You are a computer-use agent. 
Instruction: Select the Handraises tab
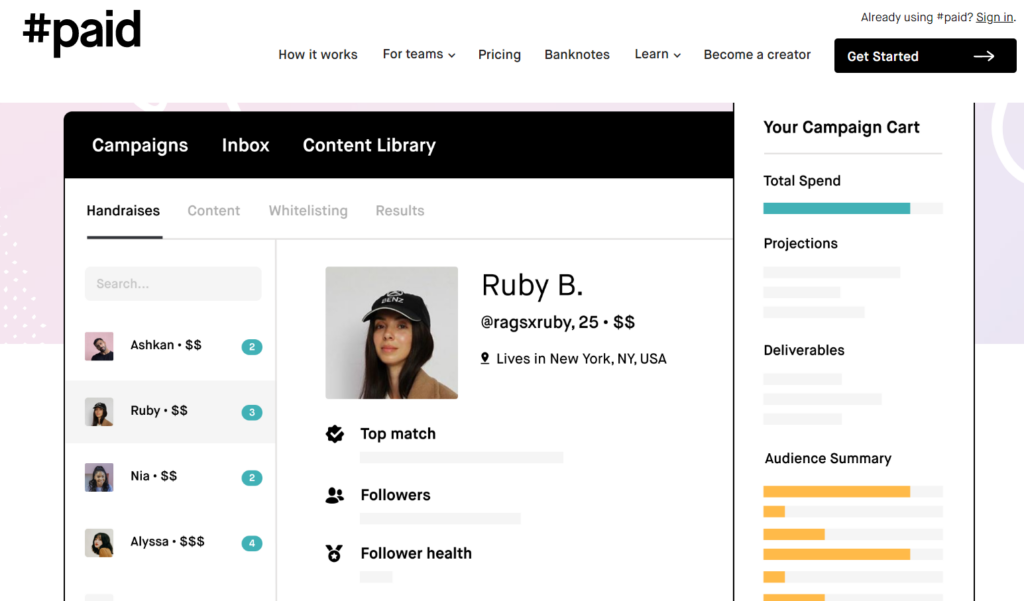pos(123,211)
